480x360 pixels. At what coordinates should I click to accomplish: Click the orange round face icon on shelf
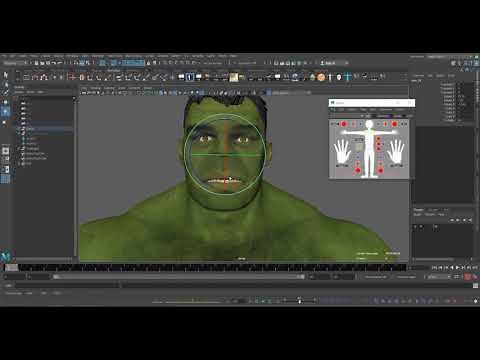tap(321, 77)
